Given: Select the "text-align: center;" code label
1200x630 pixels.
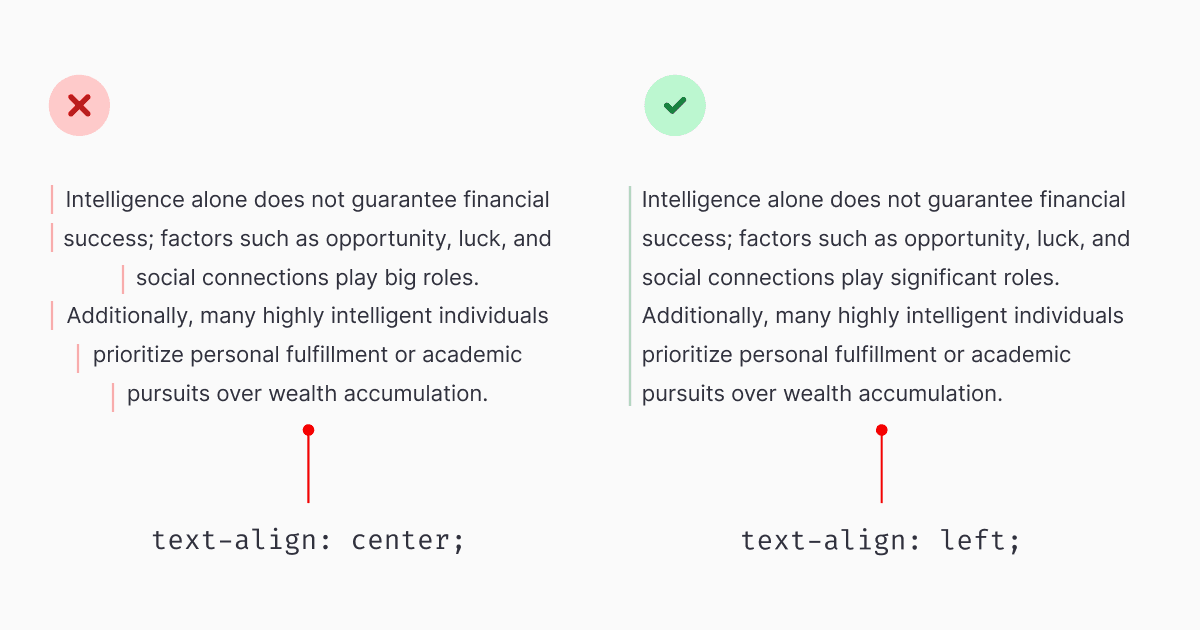Looking at the screenshot, I should [x=308, y=541].
